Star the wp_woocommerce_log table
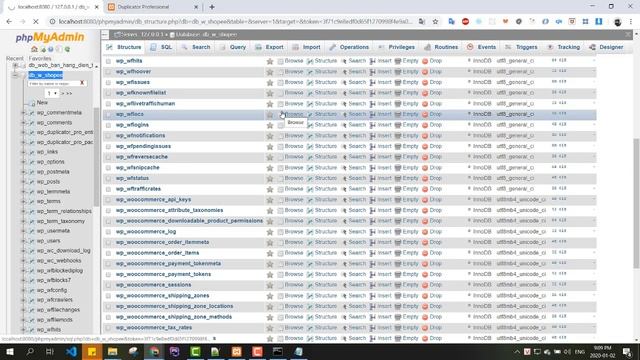 tap(270, 232)
